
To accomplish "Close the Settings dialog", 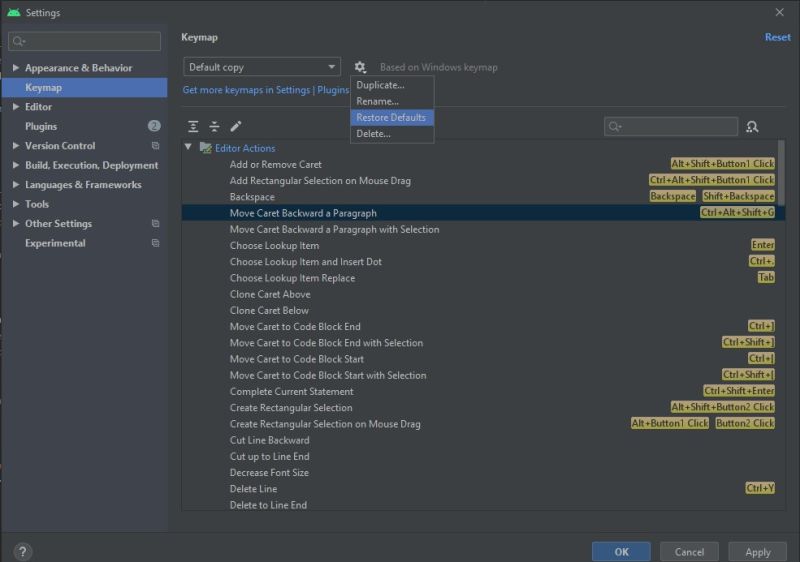I will [x=780, y=12].
